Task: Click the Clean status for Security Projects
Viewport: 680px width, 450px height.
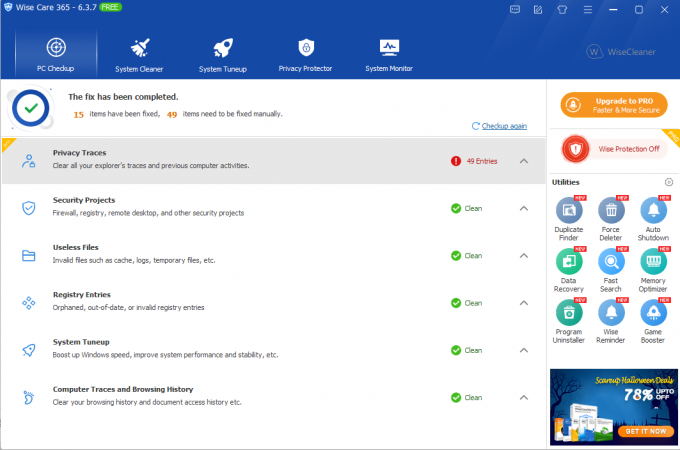Action: (467, 209)
